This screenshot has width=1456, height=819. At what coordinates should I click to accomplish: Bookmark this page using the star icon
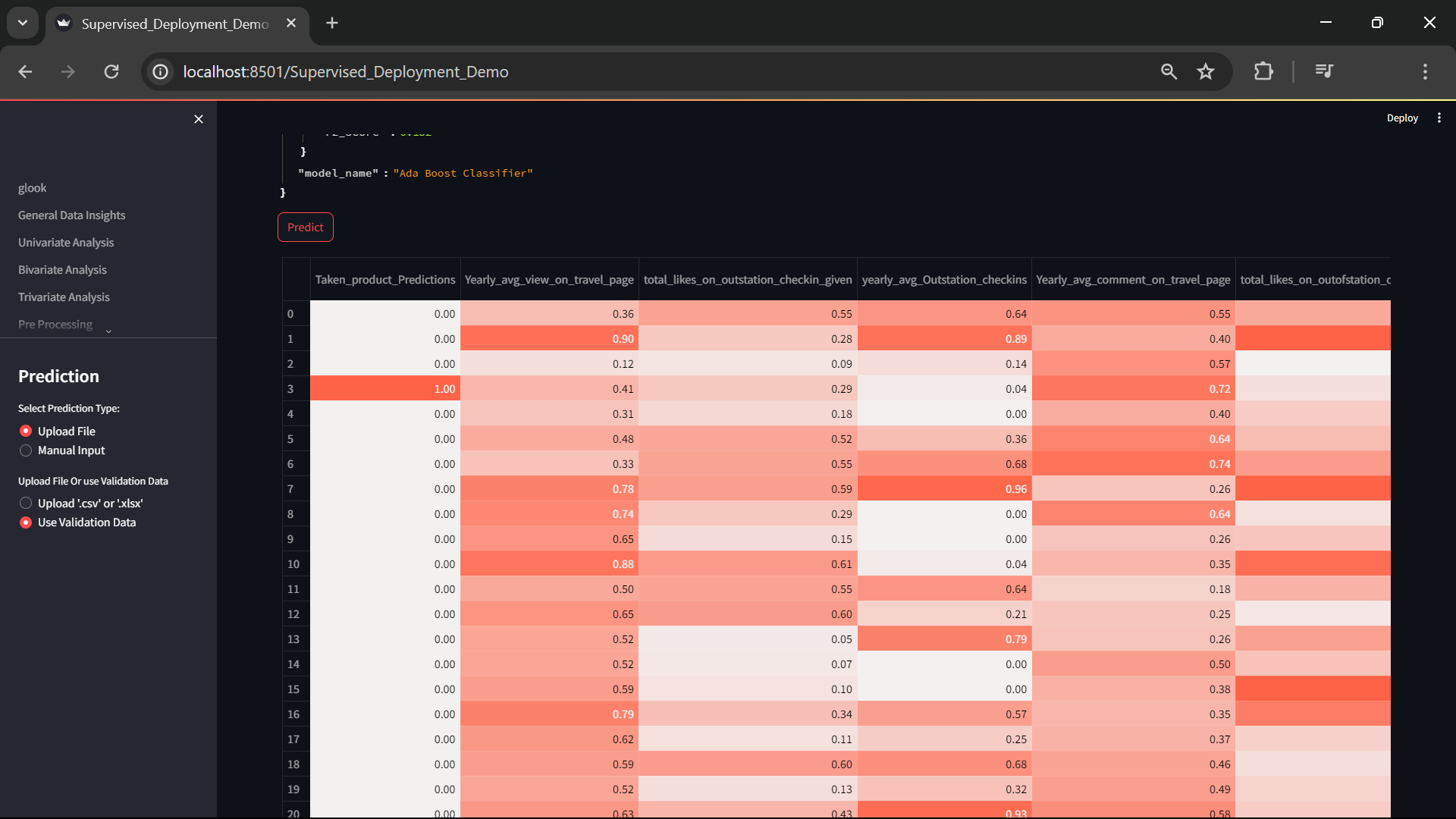pyautogui.click(x=1205, y=71)
